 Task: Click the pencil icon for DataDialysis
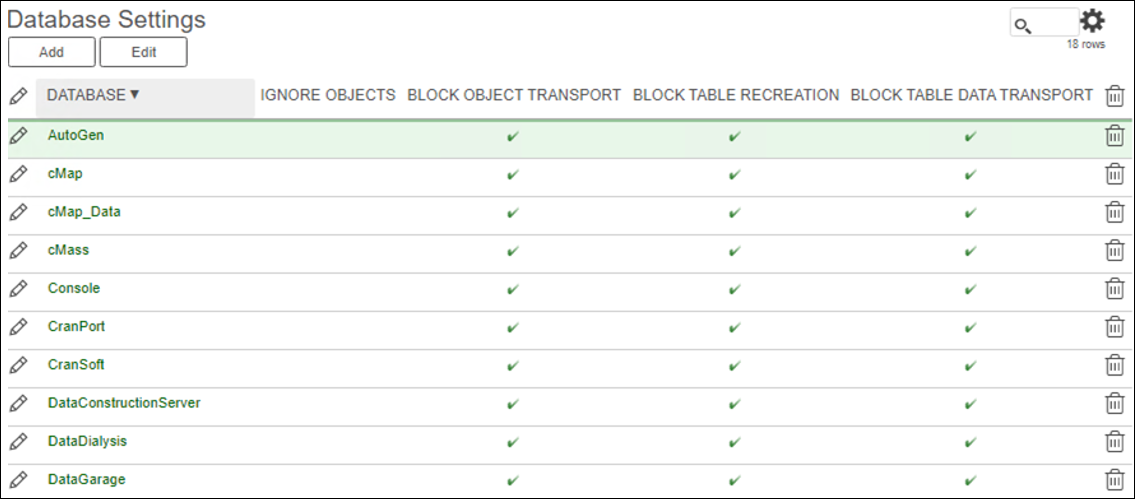tap(19, 441)
